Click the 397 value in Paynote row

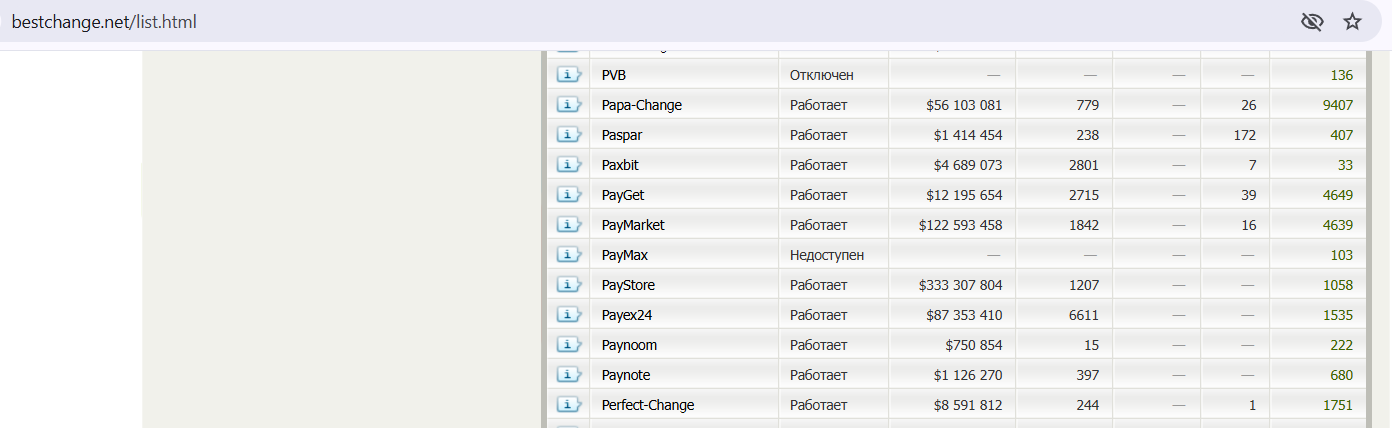1087,375
